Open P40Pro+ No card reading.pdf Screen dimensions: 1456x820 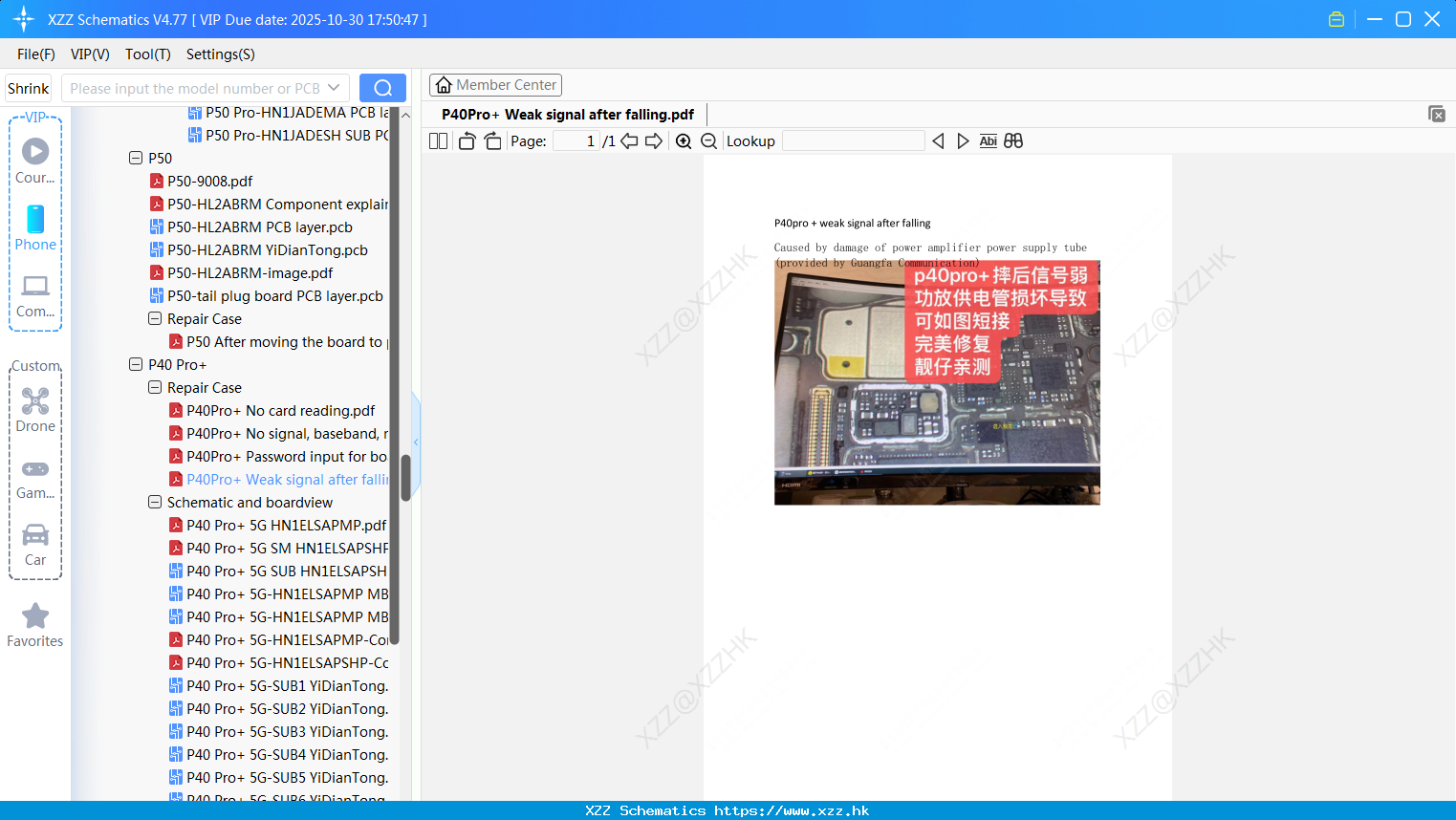coord(281,410)
